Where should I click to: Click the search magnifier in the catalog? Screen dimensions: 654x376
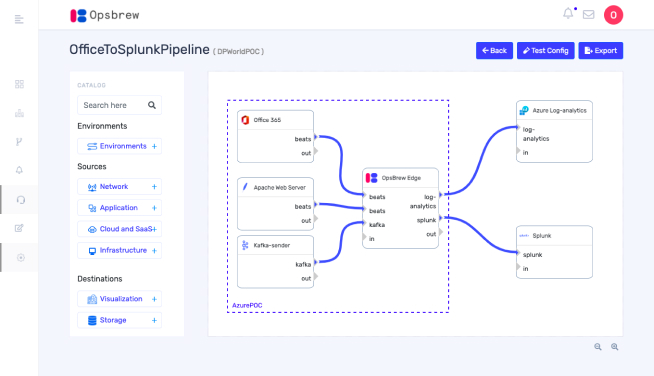coord(152,105)
